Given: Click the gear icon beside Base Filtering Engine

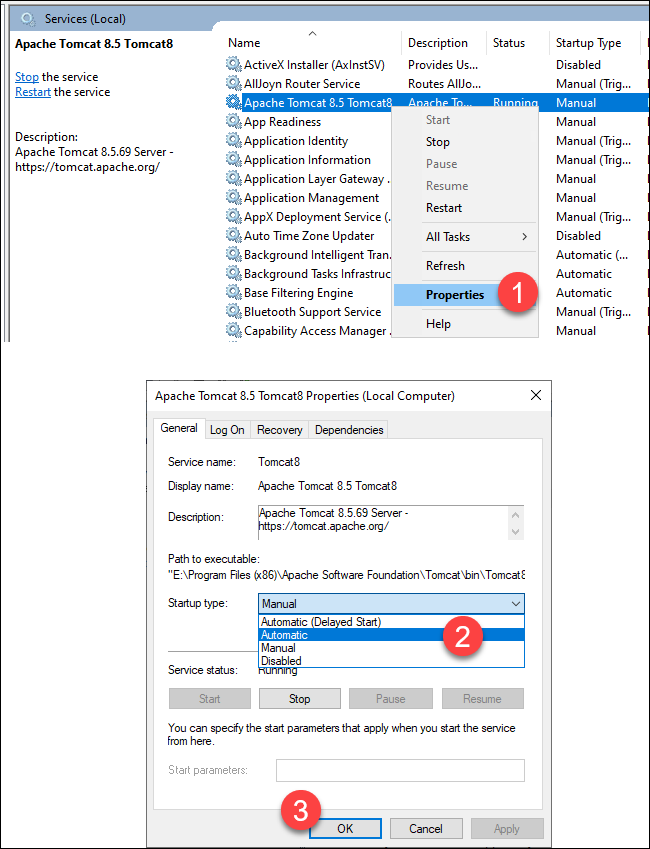Looking at the screenshot, I should [x=233, y=292].
